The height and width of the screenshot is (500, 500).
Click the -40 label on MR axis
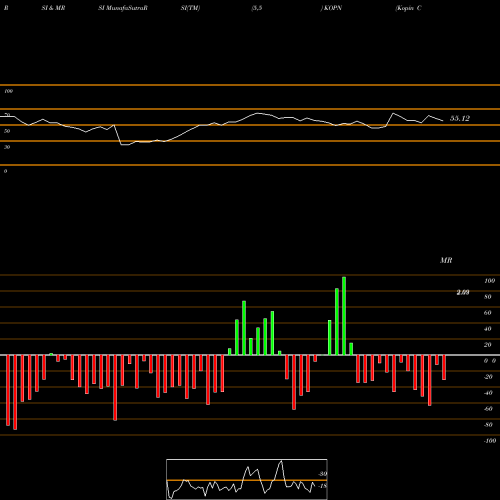(x=488, y=393)
